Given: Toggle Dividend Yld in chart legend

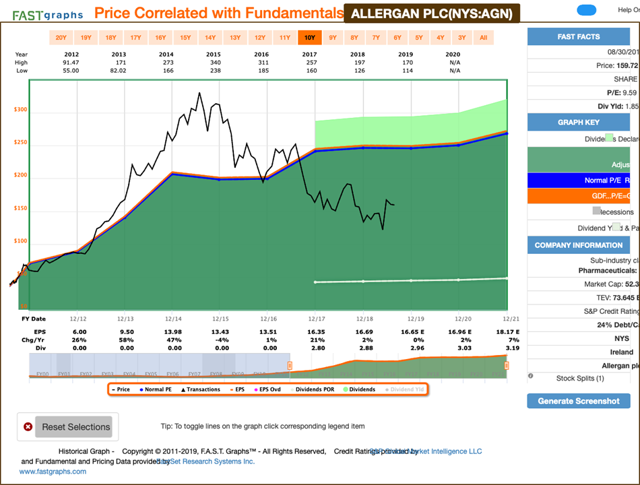Looking at the screenshot, I should coord(405,389).
